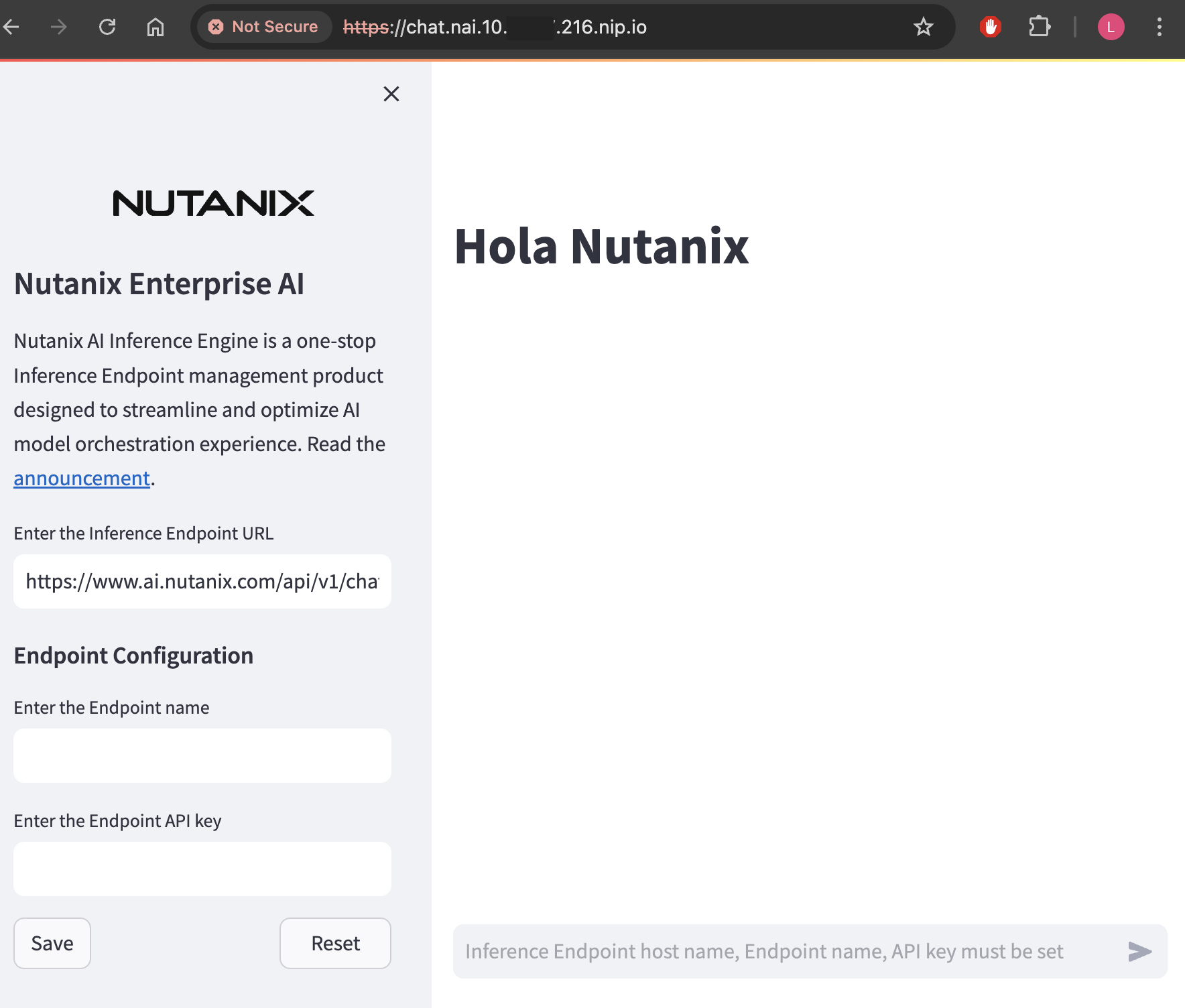Click the 'Enter the Inference Endpoint URL' label

pos(143,533)
